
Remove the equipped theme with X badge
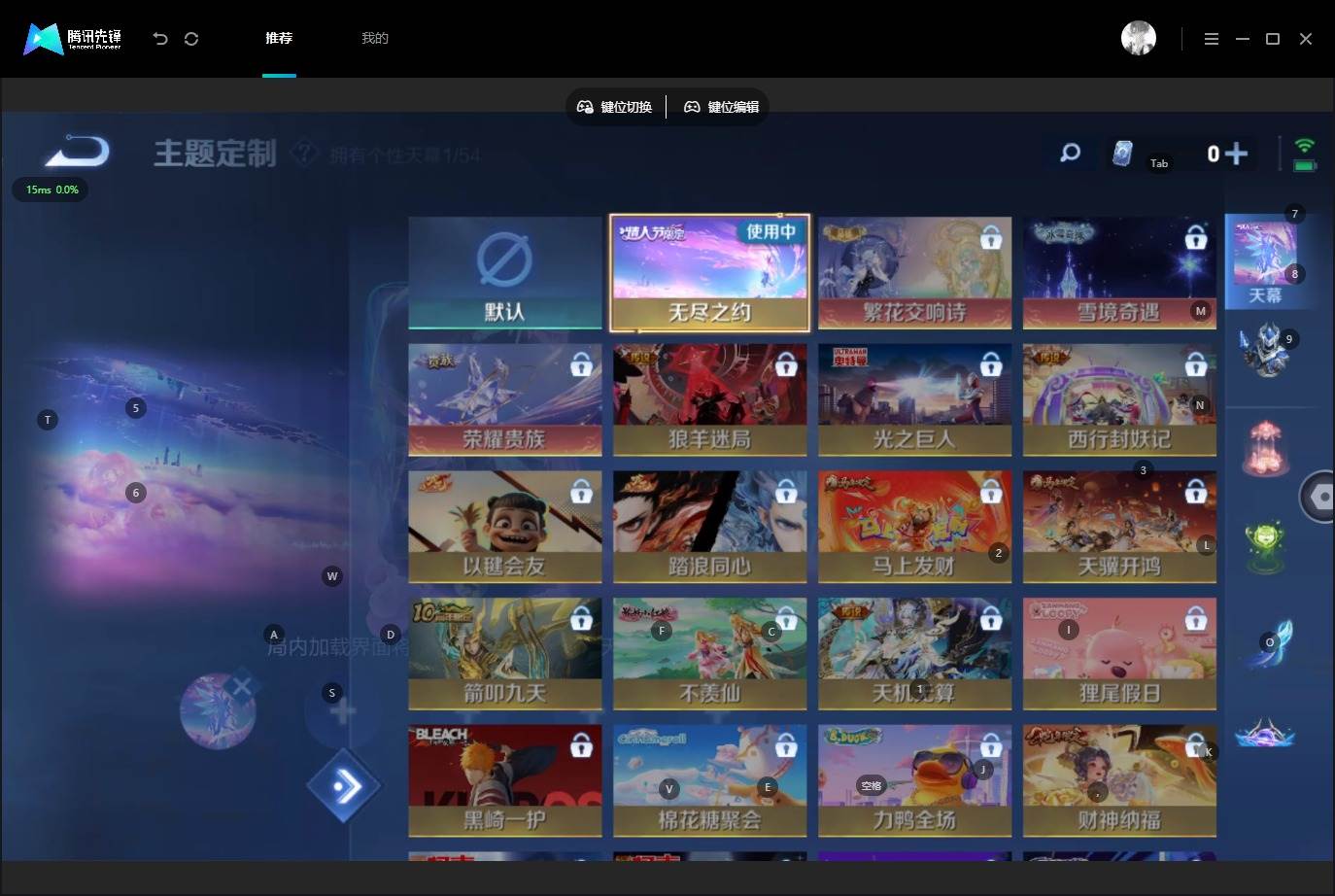coord(242,687)
